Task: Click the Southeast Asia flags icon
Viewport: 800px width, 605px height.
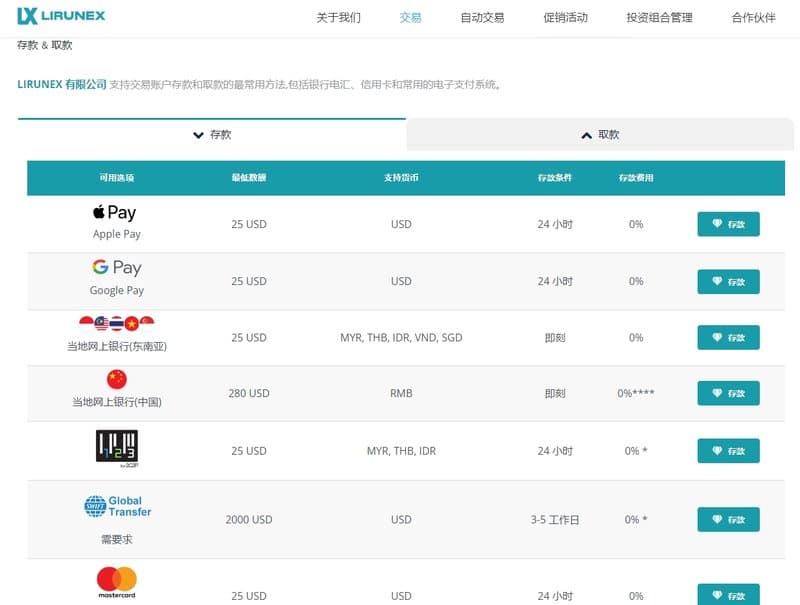Action: tap(117, 323)
